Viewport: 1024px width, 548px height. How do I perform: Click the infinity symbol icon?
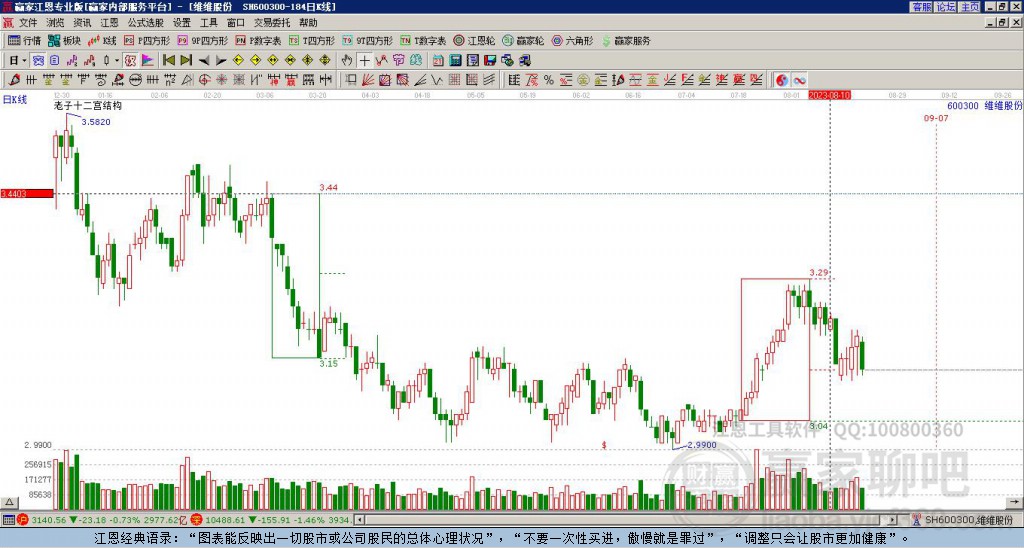tap(799, 80)
